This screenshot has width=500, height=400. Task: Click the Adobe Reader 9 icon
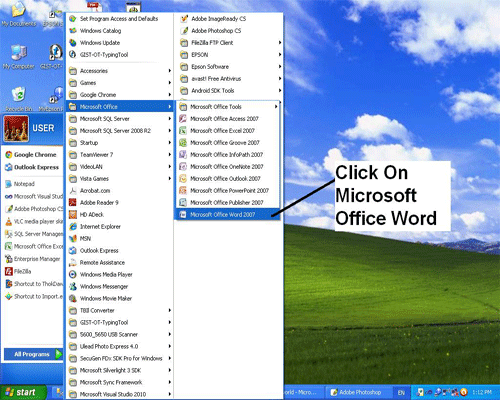[73, 203]
